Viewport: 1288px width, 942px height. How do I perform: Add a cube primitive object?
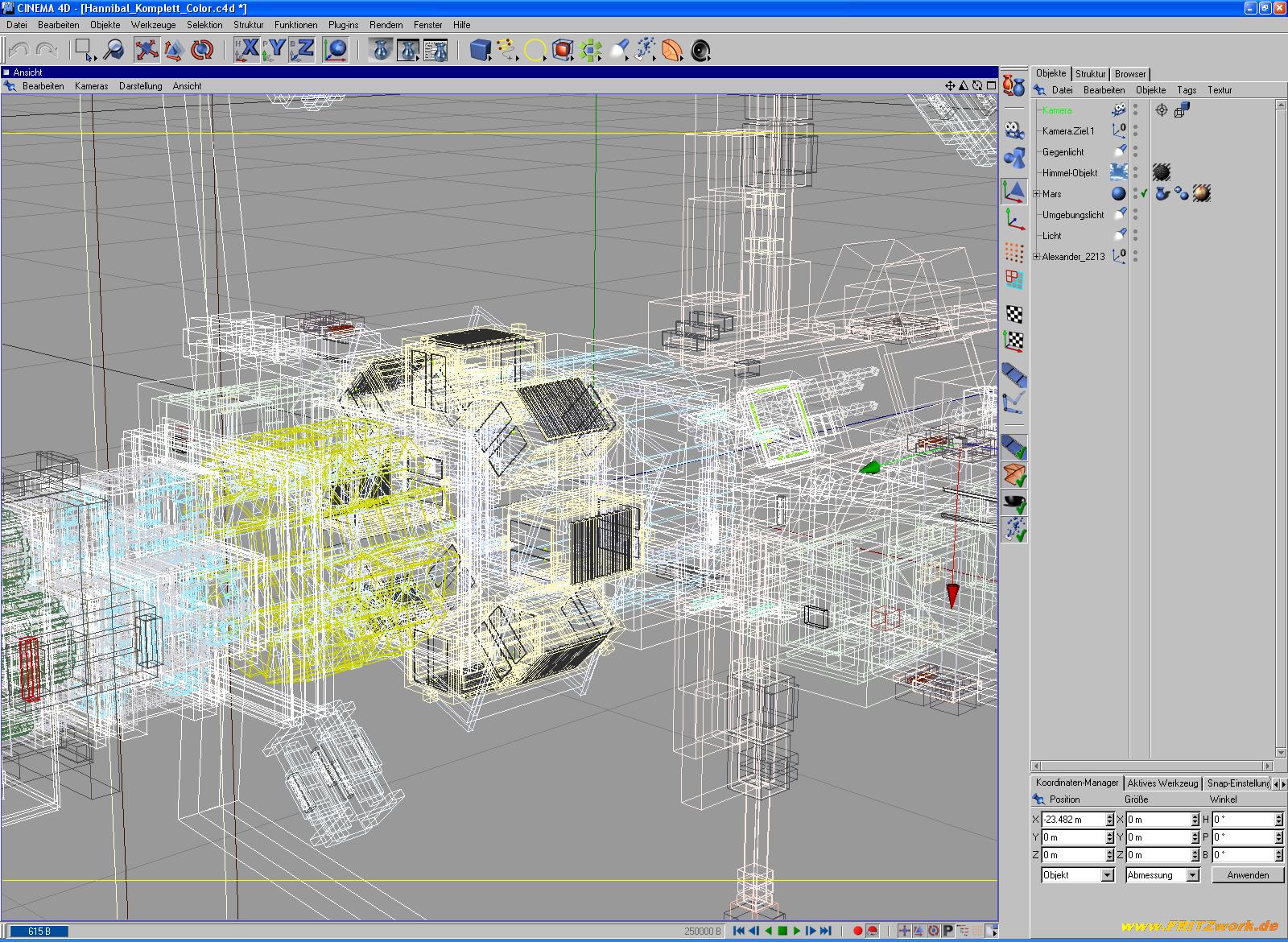(x=481, y=50)
